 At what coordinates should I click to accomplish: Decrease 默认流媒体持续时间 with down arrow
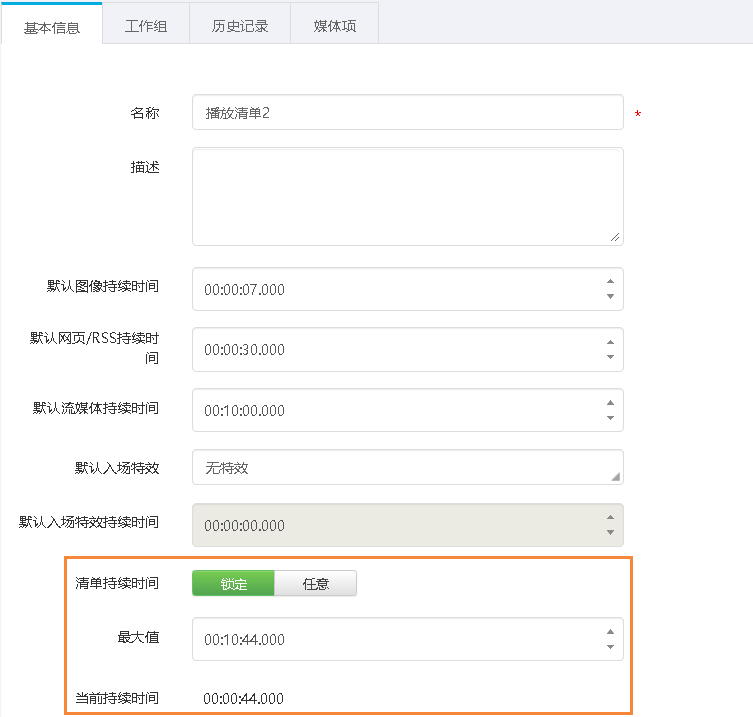(x=610, y=418)
